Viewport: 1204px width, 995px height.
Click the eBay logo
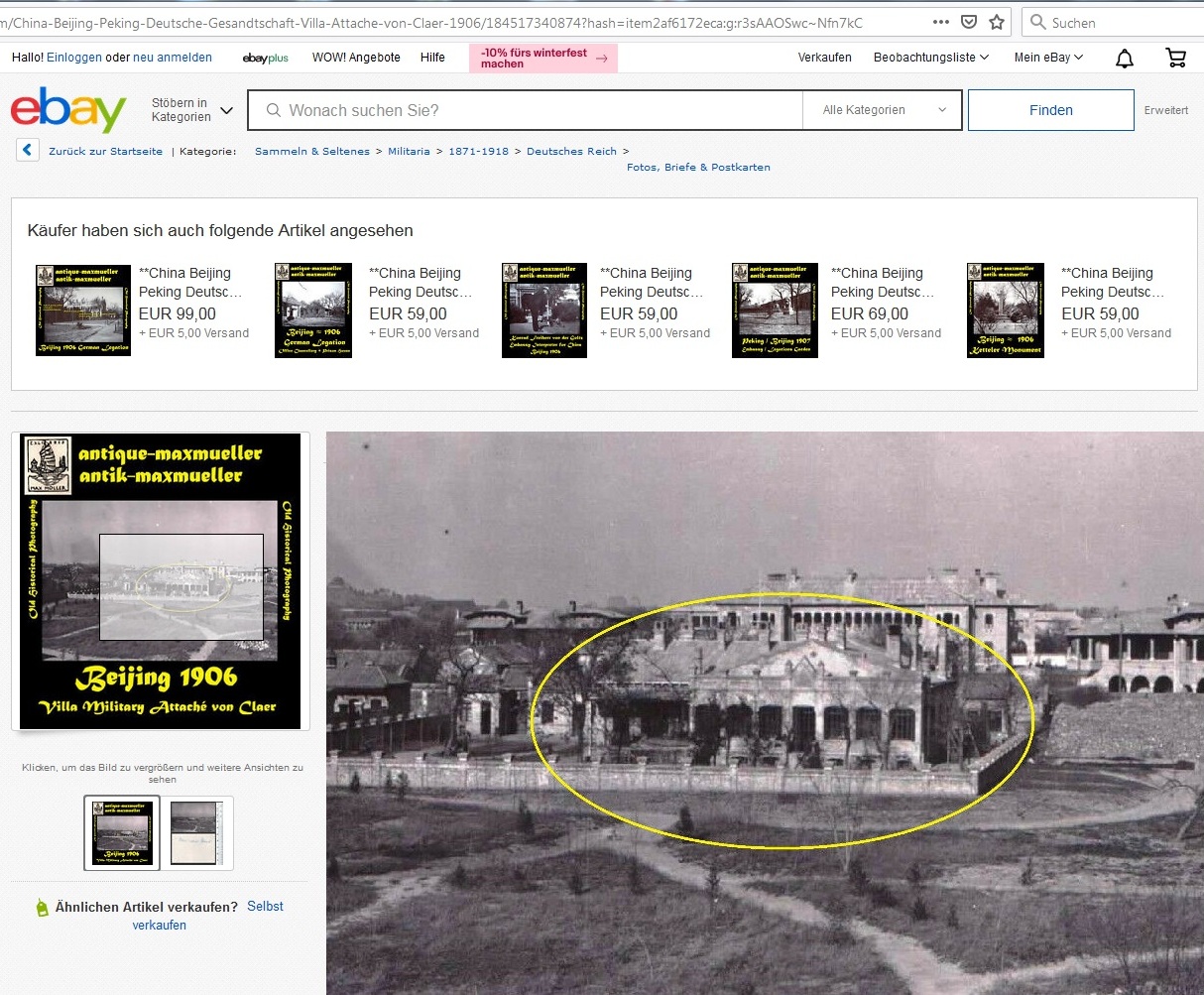(x=68, y=110)
